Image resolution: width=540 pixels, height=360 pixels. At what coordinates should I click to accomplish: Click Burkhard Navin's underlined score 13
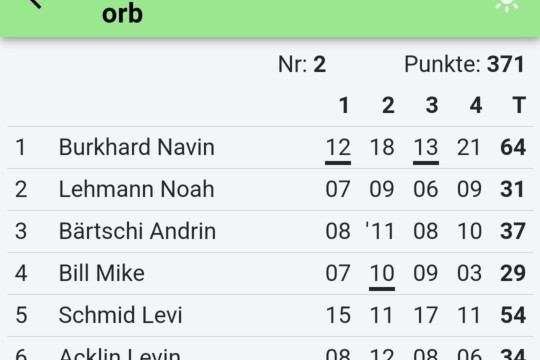[x=426, y=150]
